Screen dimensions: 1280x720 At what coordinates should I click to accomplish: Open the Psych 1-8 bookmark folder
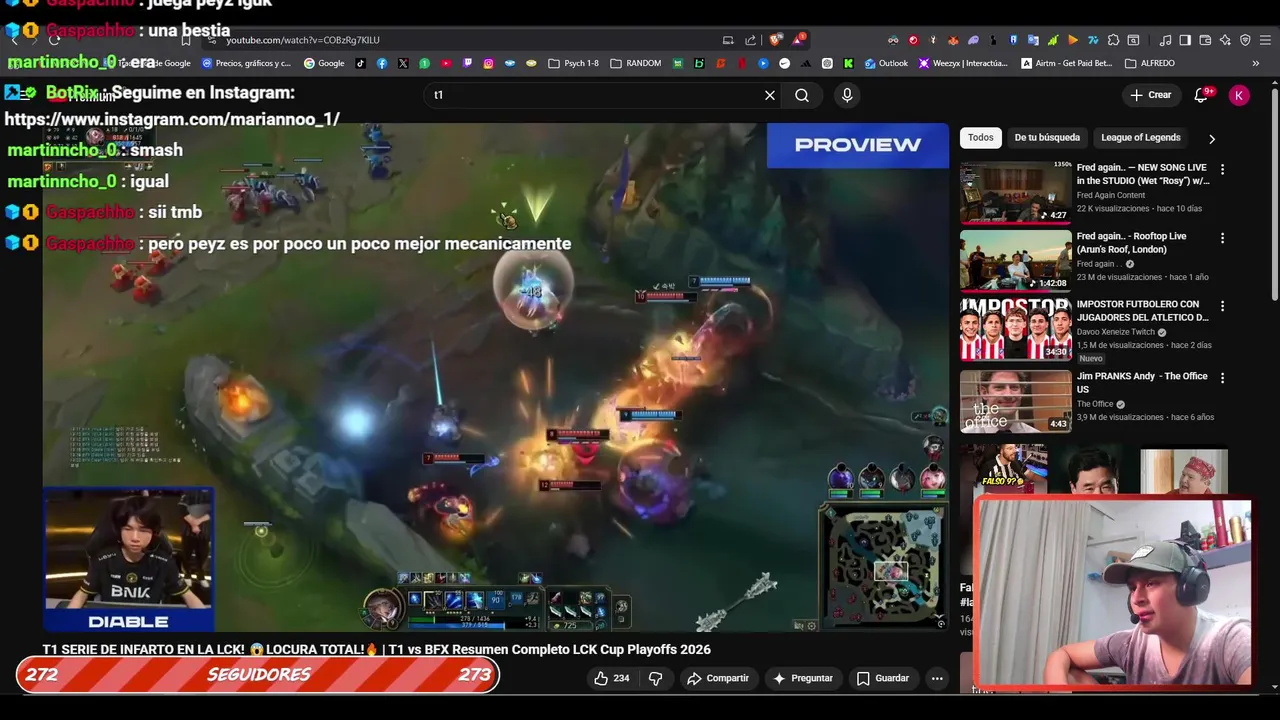tap(573, 63)
